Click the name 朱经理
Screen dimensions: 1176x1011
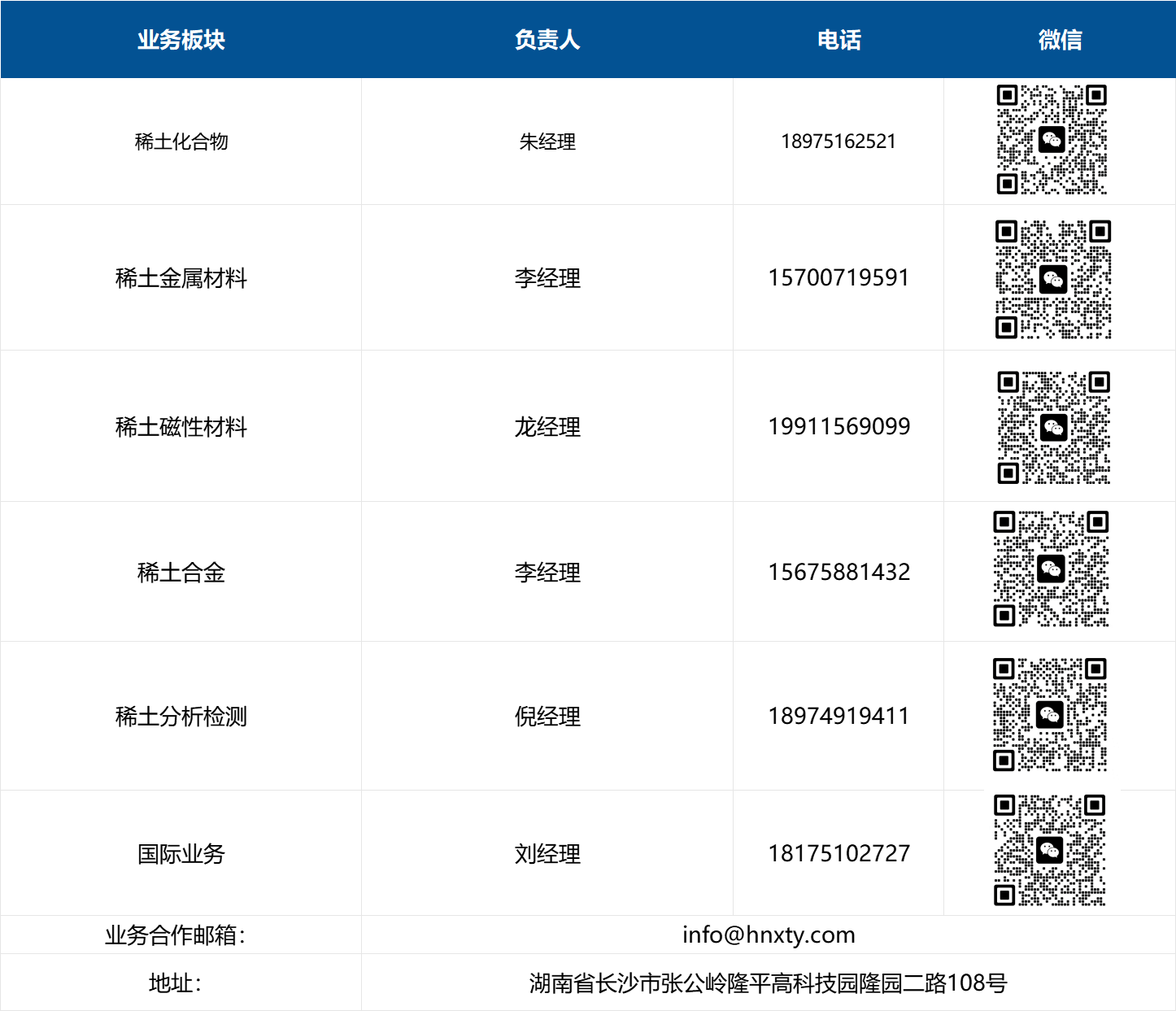[547, 142]
